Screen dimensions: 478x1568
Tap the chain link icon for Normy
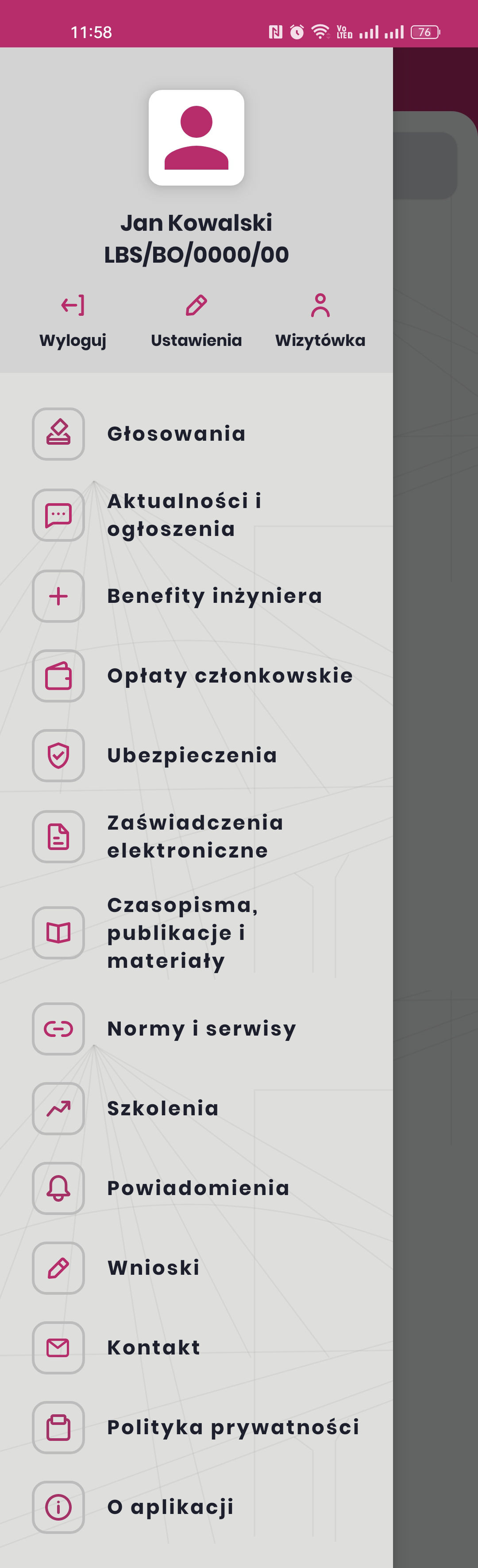pyautogui.click(x=58, y=1029)
